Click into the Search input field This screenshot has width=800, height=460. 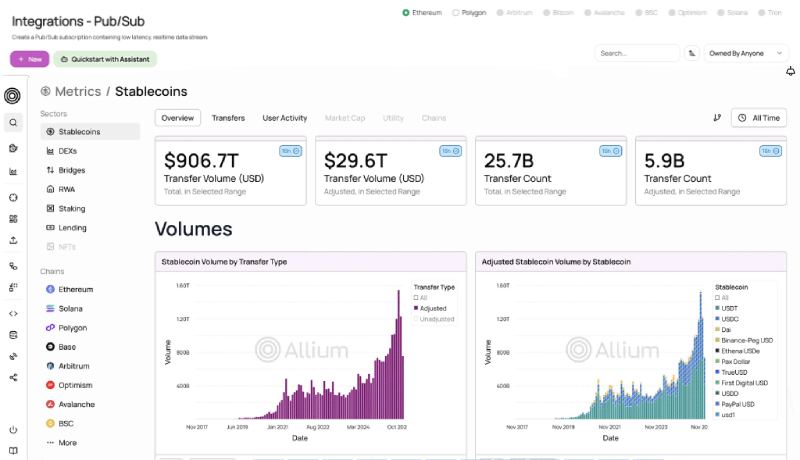pyautogui.click(x=636, y=53)
